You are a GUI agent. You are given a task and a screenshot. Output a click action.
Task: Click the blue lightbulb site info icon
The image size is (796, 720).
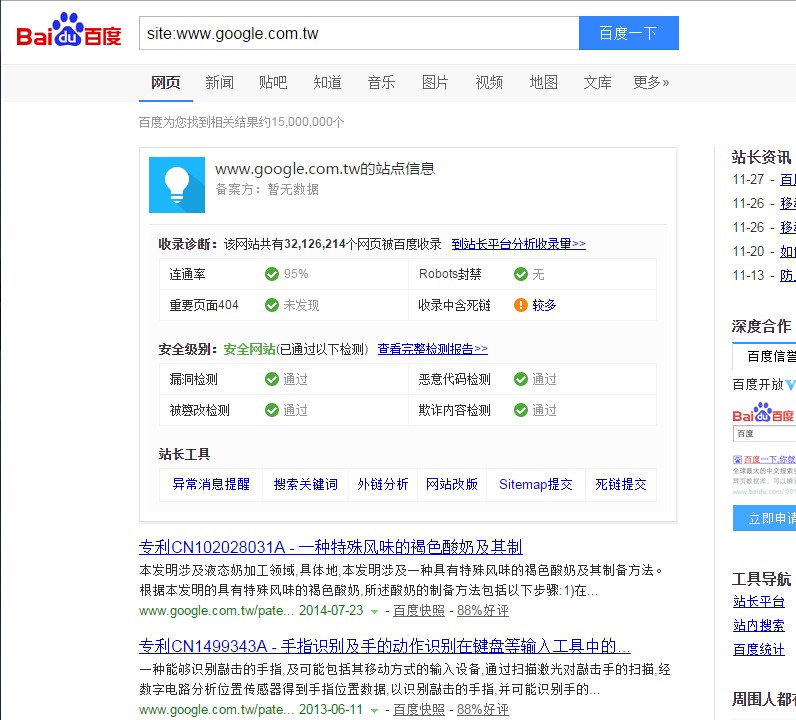[x=177, y=184]
